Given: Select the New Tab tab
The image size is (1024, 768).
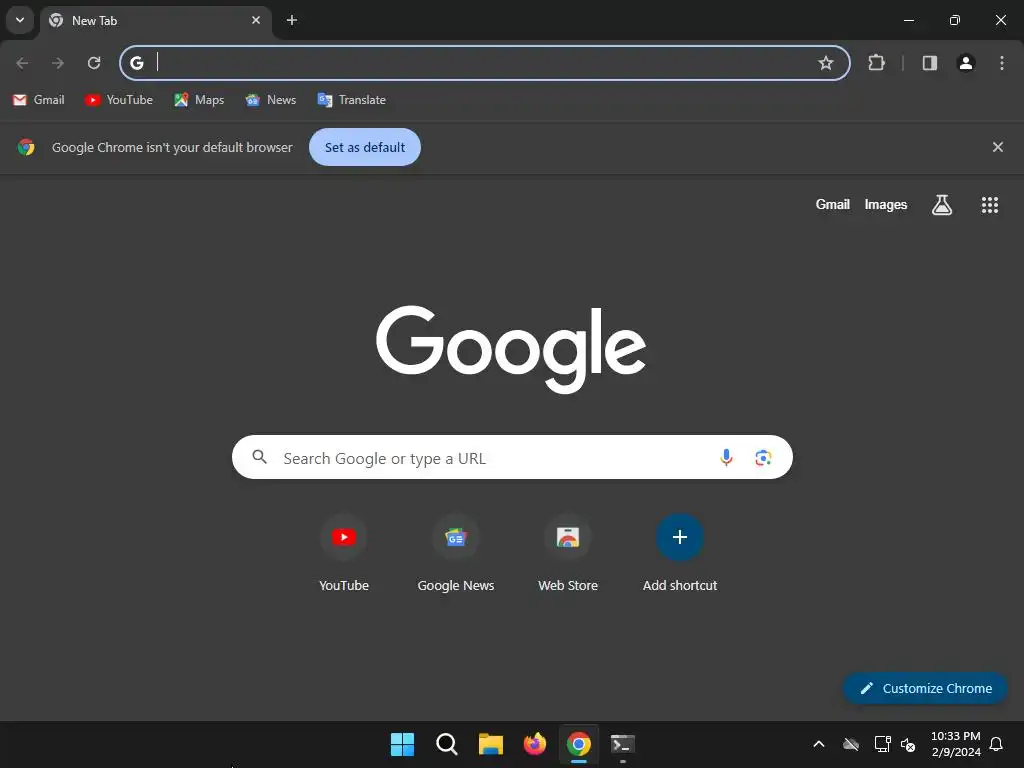Looking at the screenshot, I should click(x=155, y=20).
